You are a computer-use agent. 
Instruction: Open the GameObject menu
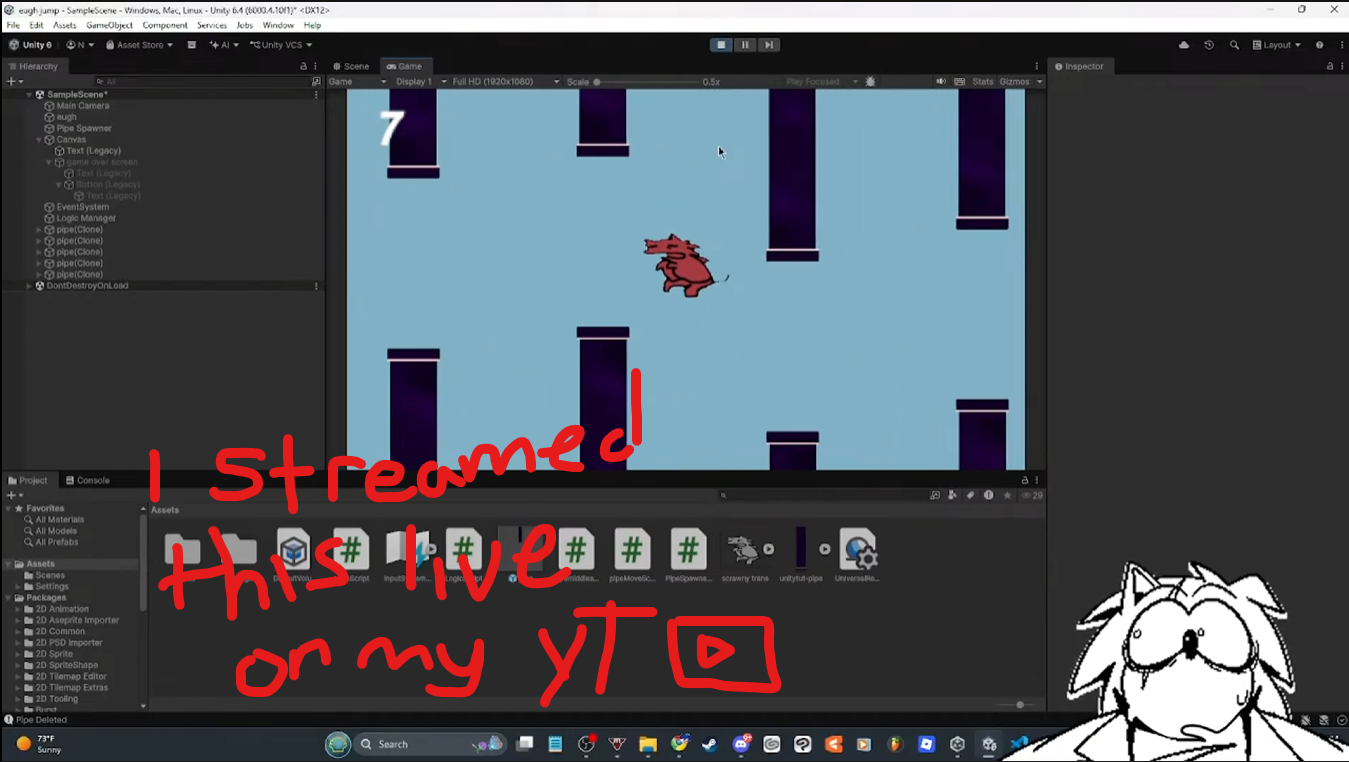(109, 25)
